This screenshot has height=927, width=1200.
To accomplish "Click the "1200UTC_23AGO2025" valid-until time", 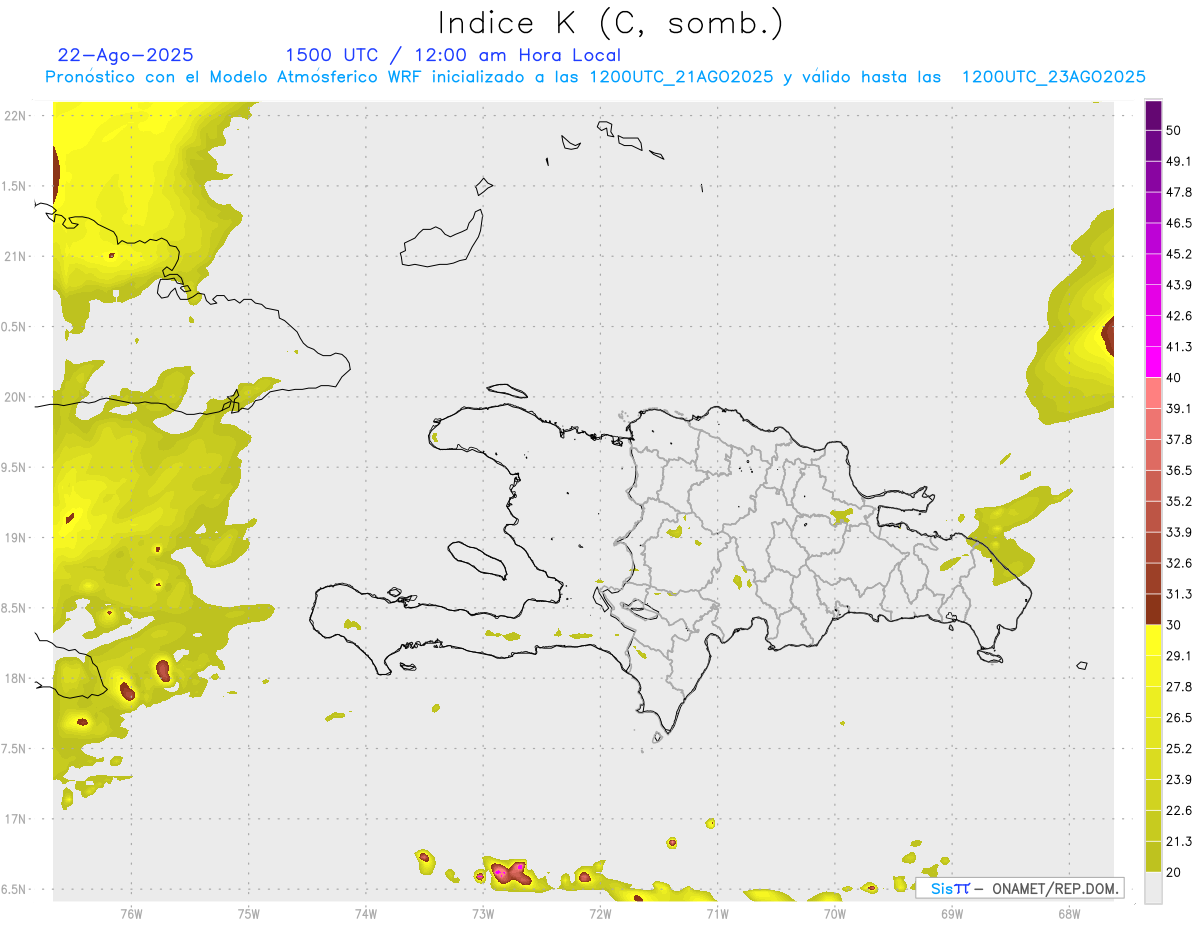I will pyautogui.click(x=1053, y=77).
